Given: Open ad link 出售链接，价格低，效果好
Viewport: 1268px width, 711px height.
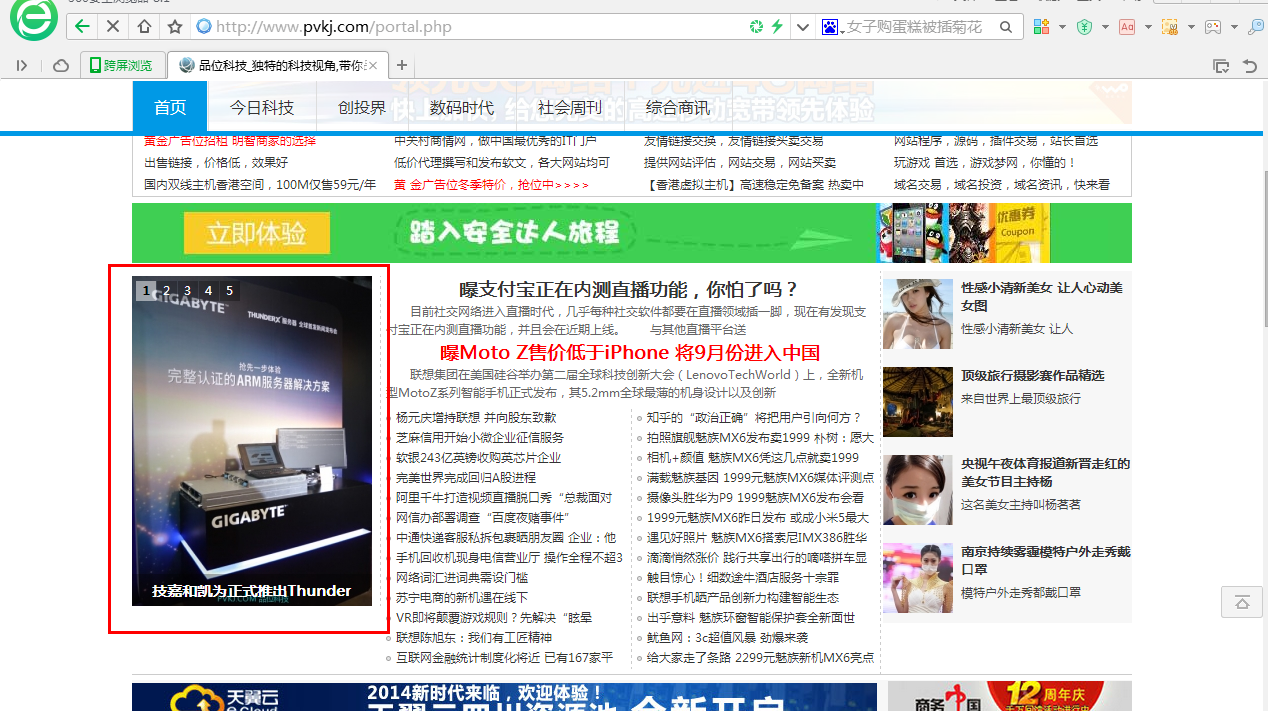Looking at the screenshot, I should (x=216, y=162).
